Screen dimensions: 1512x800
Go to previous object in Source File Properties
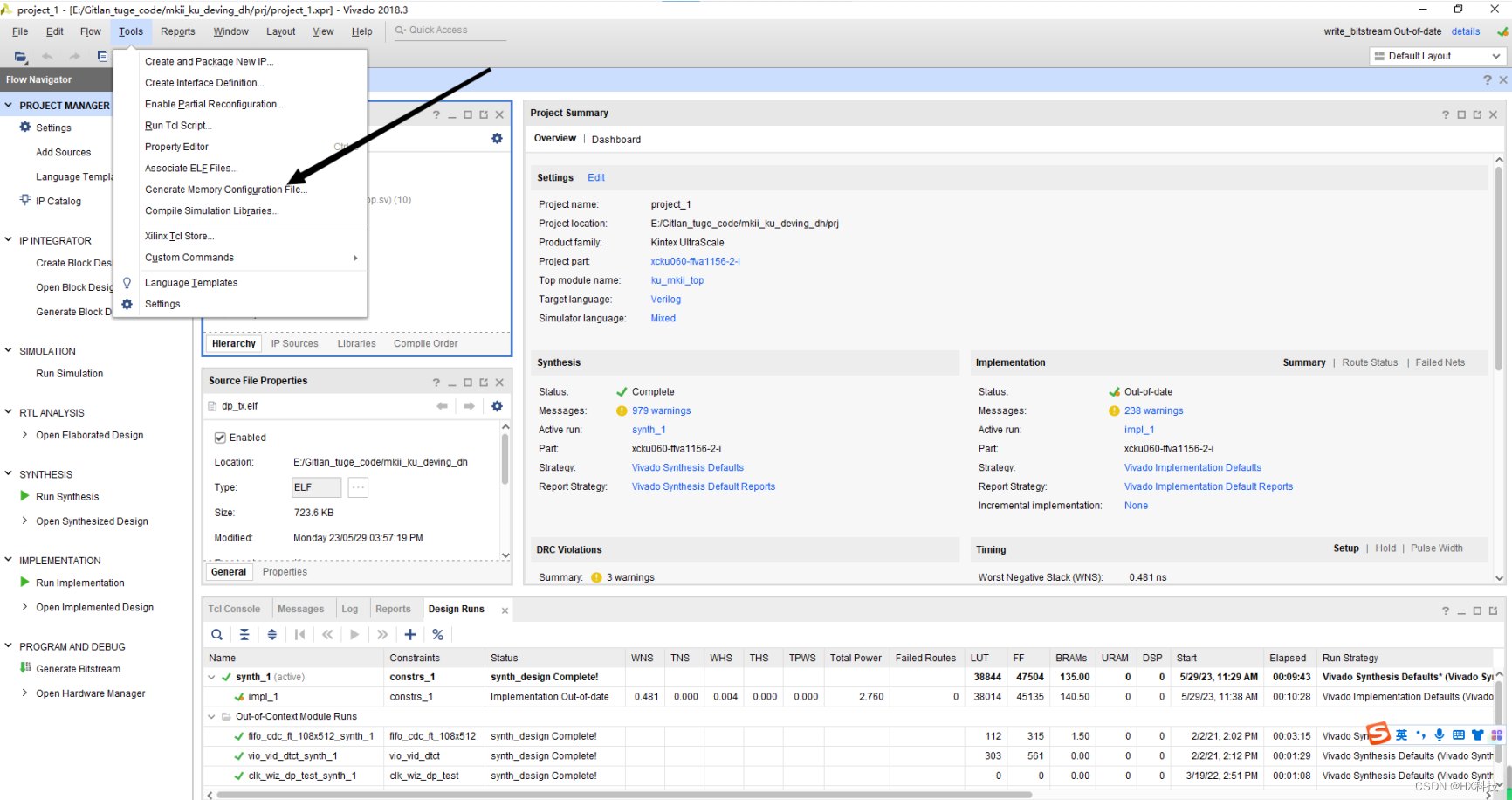(443, 406)
